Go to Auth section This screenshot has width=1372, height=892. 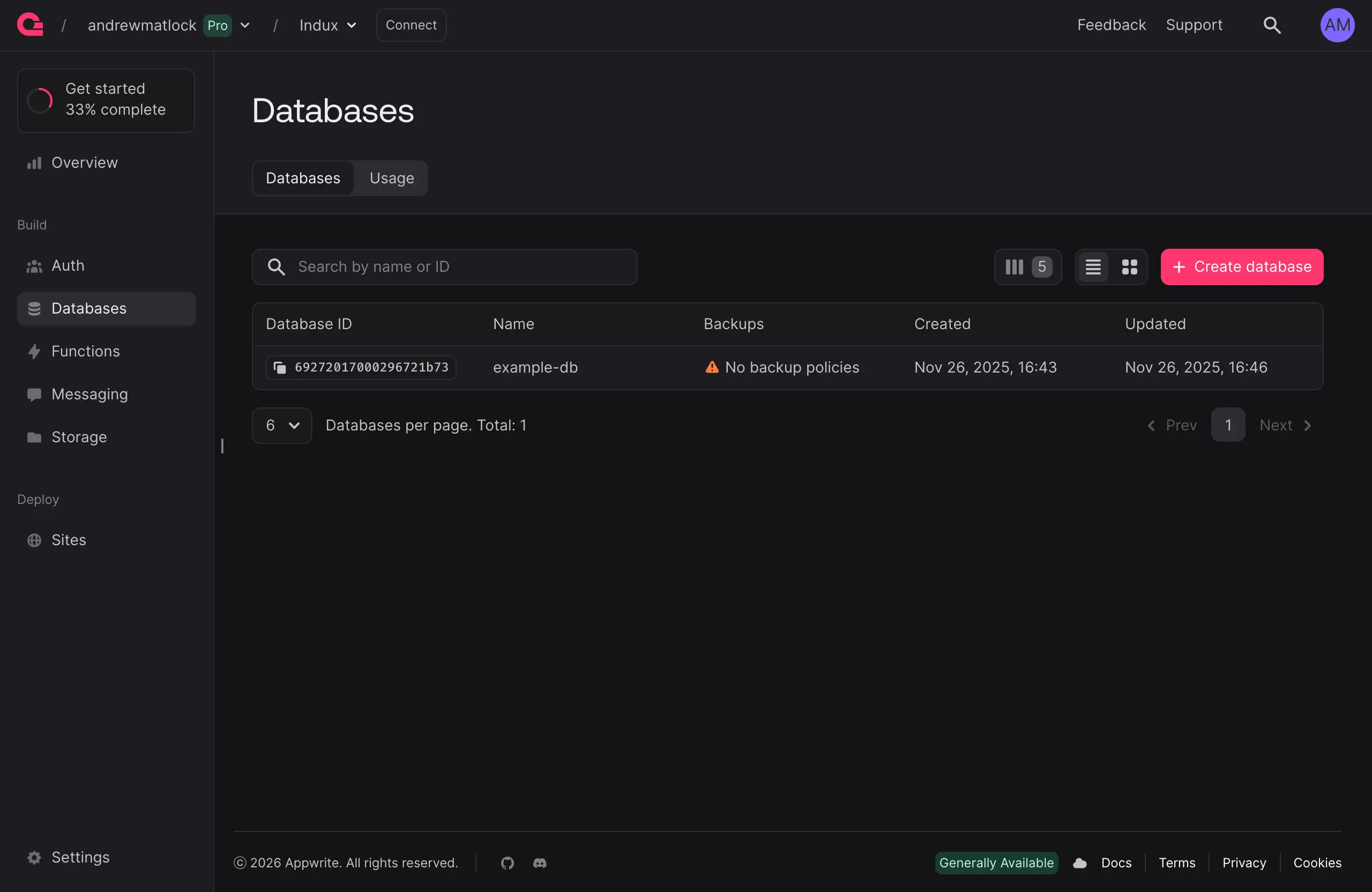tap(107, 265)
